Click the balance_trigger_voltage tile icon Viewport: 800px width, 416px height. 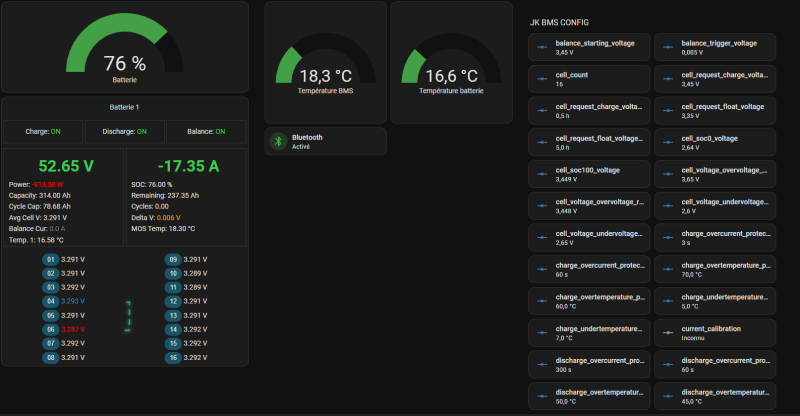point(668,47)
